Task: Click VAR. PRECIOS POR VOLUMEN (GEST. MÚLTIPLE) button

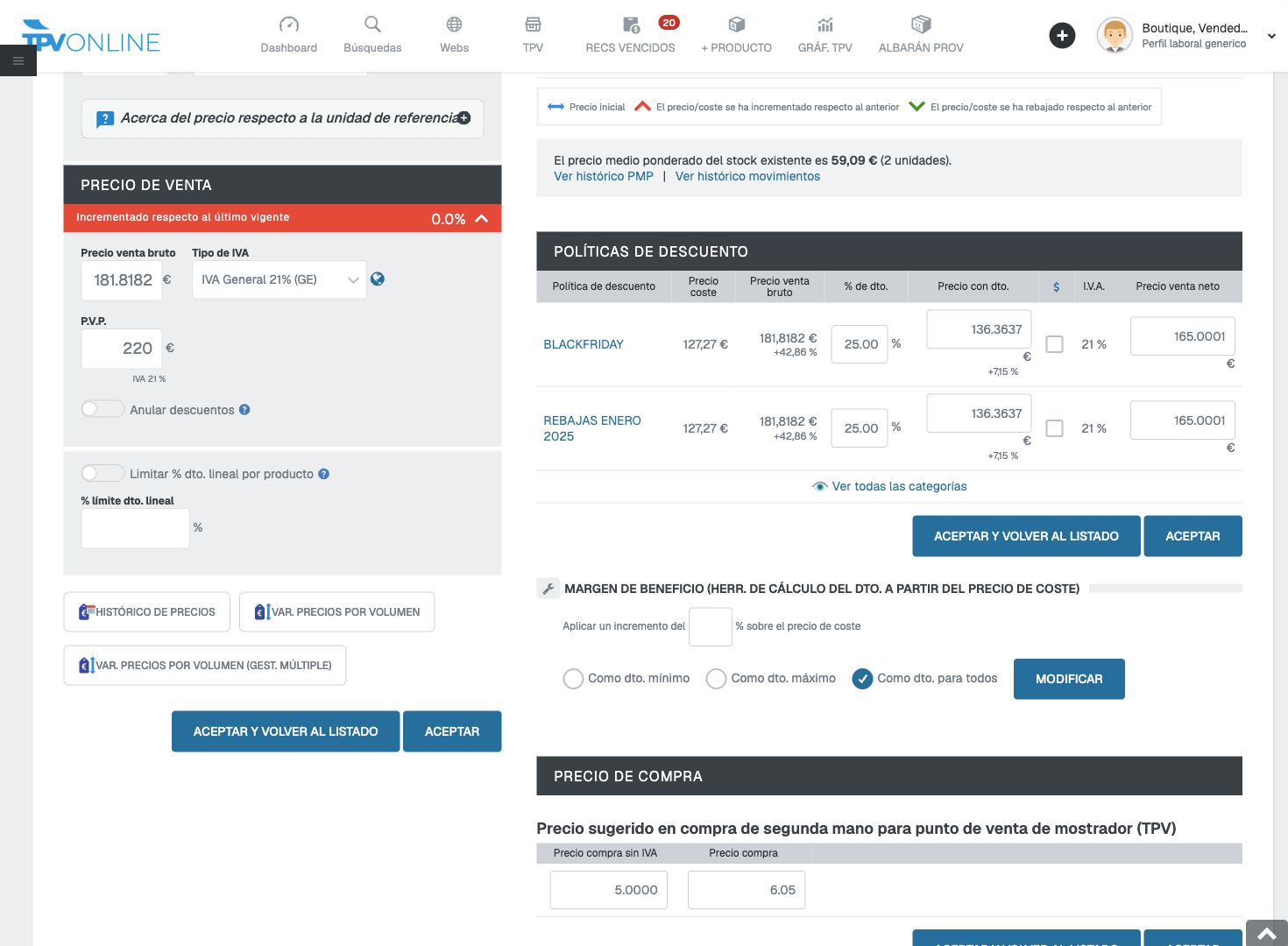Action: coord(205,666)
